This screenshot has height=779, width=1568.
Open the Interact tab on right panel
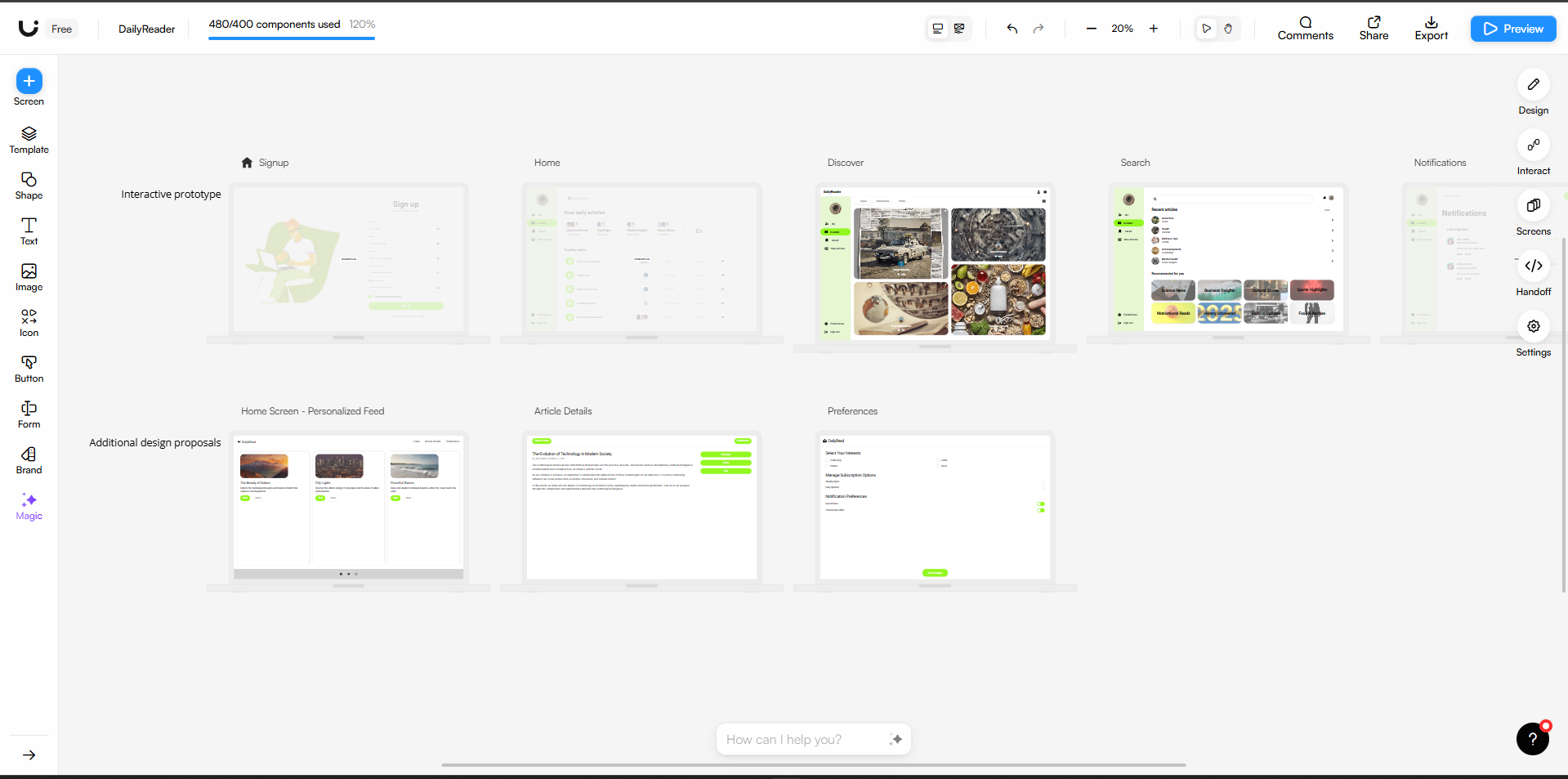1533,154
